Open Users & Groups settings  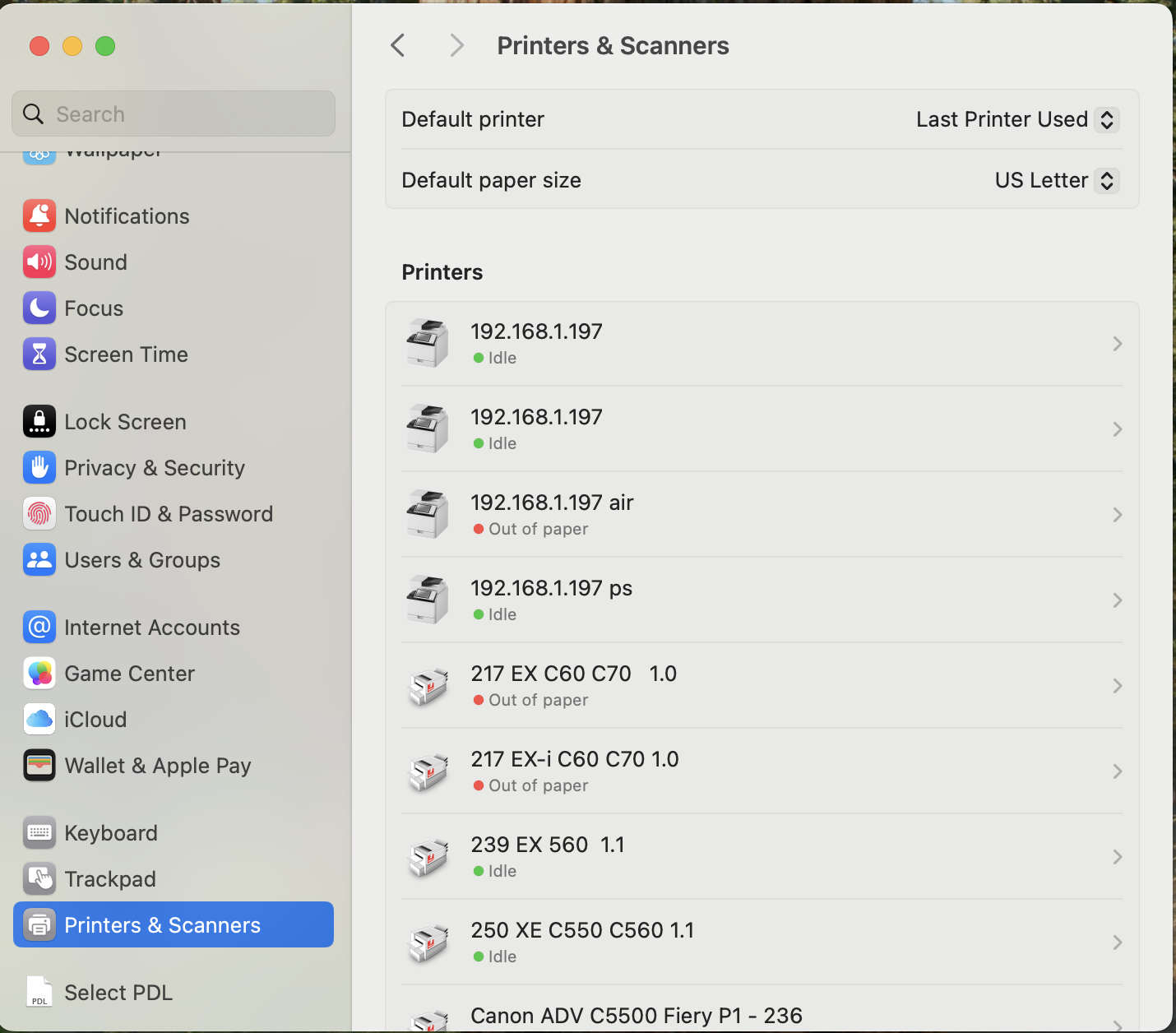click(x=141, y=559)
